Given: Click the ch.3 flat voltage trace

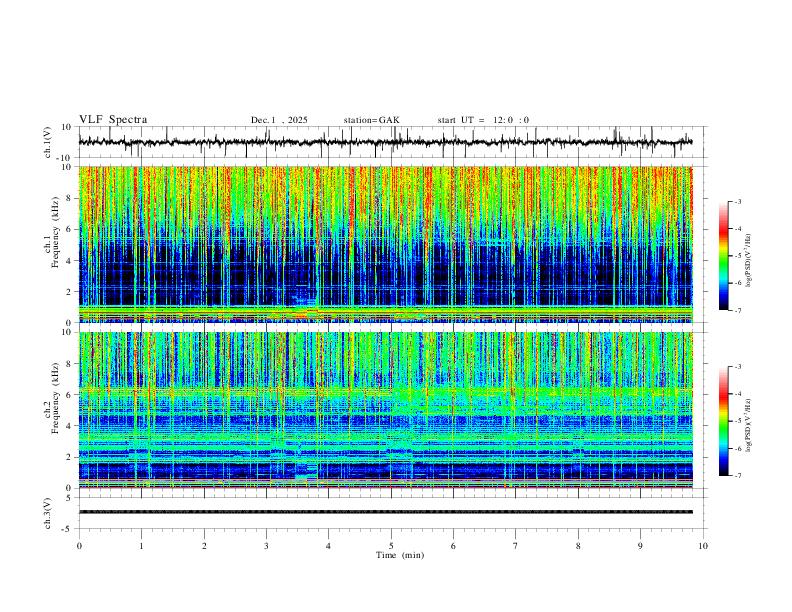Looking at the screenshot, I should point(385,512).
